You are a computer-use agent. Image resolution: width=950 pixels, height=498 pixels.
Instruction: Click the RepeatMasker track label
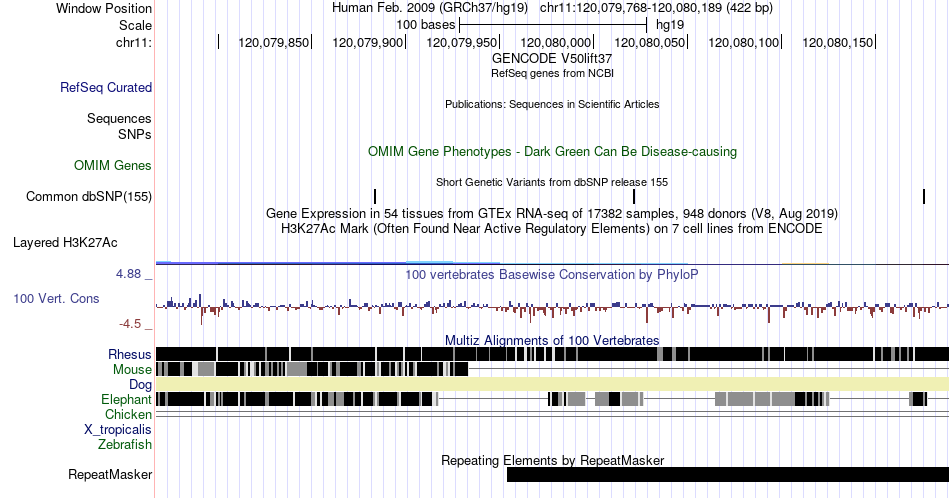[x=110, y=474]
